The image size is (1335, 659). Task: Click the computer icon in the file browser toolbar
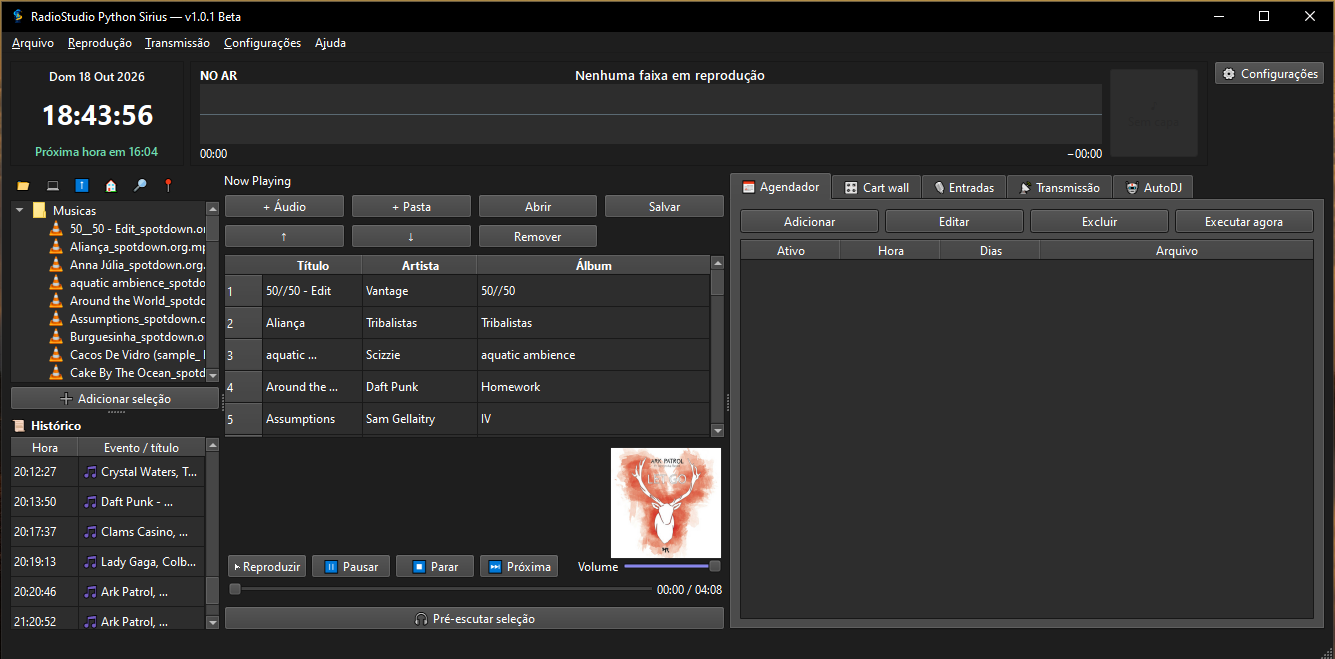[x=52, y=186]
